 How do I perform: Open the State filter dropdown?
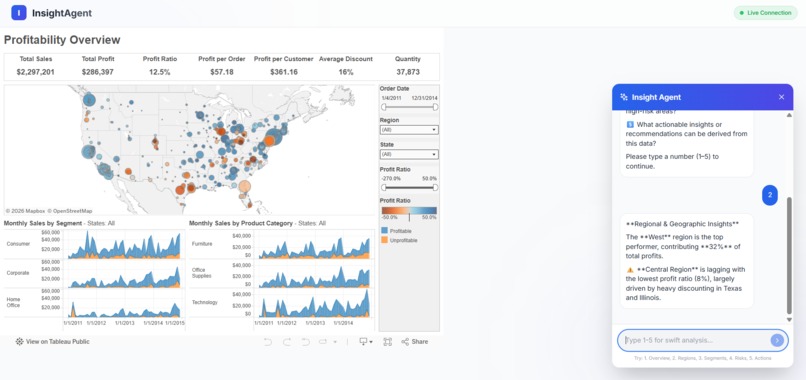click(x=409, y=154)
